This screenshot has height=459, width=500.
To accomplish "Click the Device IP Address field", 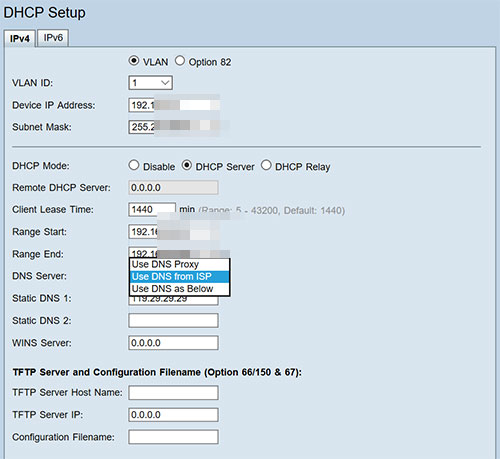I will click(174, 105).
